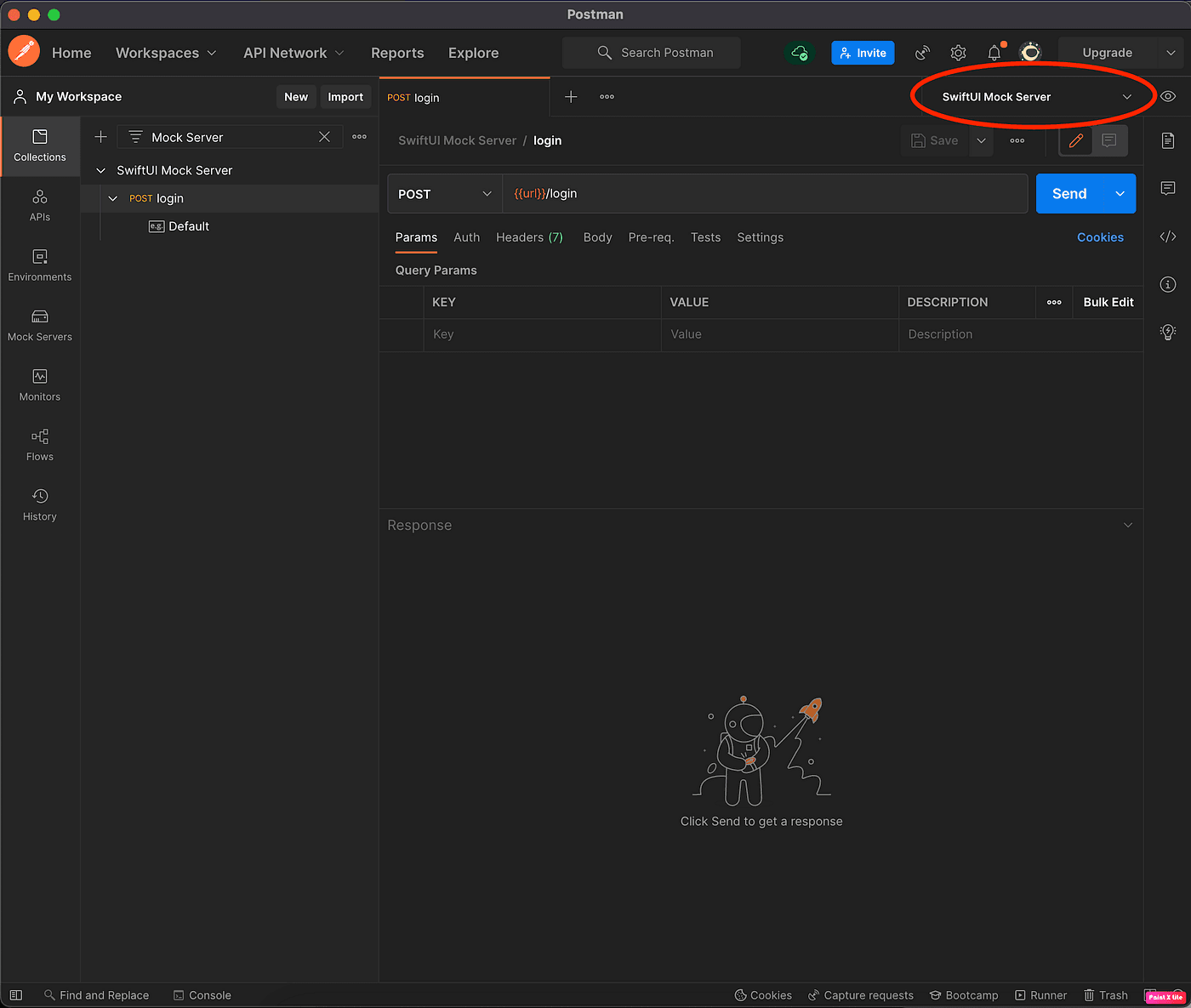Open the Environments sidebar panel
Screen dimensions: 1191x1008
[40, 265]
